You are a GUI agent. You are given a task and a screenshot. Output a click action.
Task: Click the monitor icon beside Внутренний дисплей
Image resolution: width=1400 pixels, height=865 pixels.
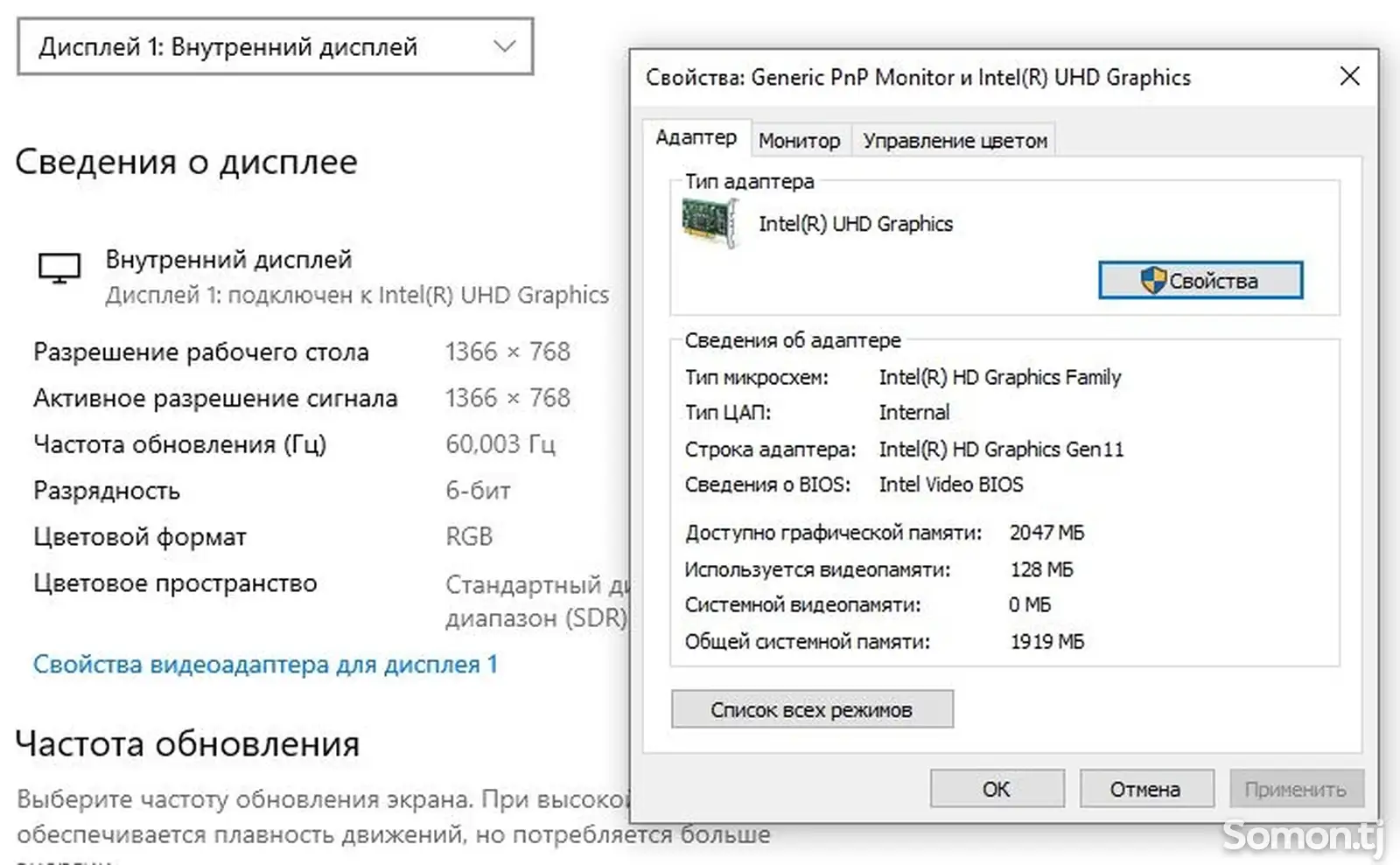tap(59, 268)
